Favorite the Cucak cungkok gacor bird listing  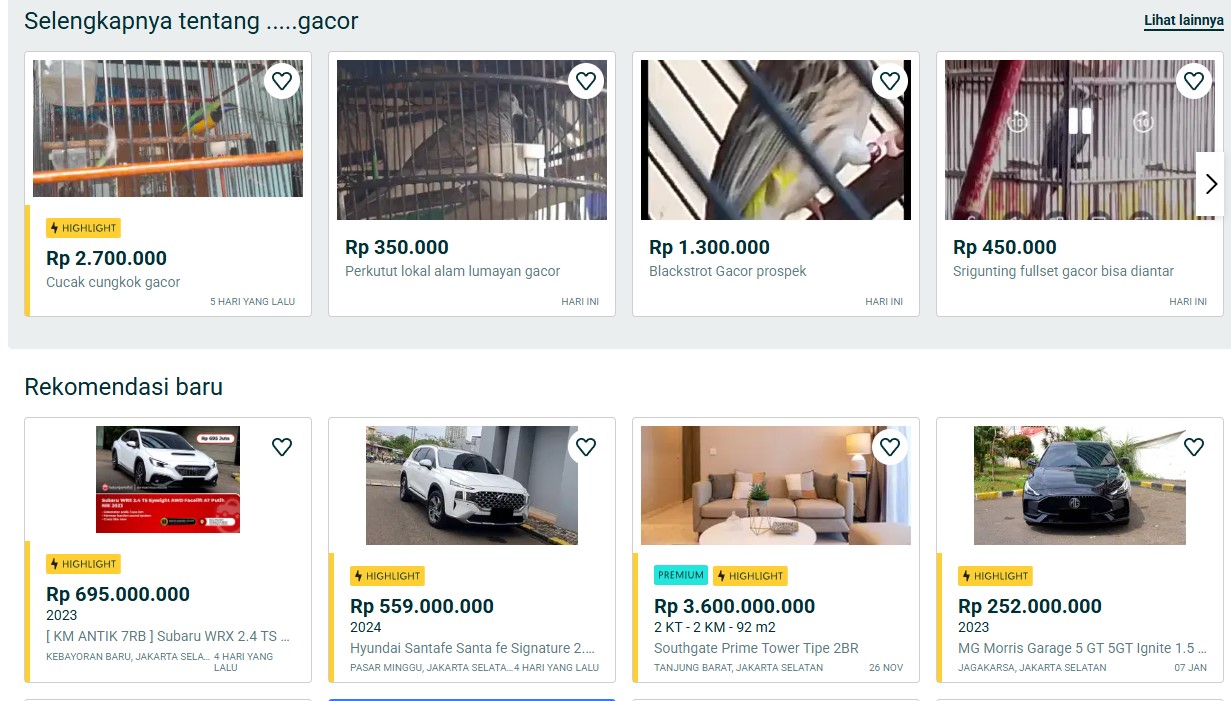tap(281, 80)
